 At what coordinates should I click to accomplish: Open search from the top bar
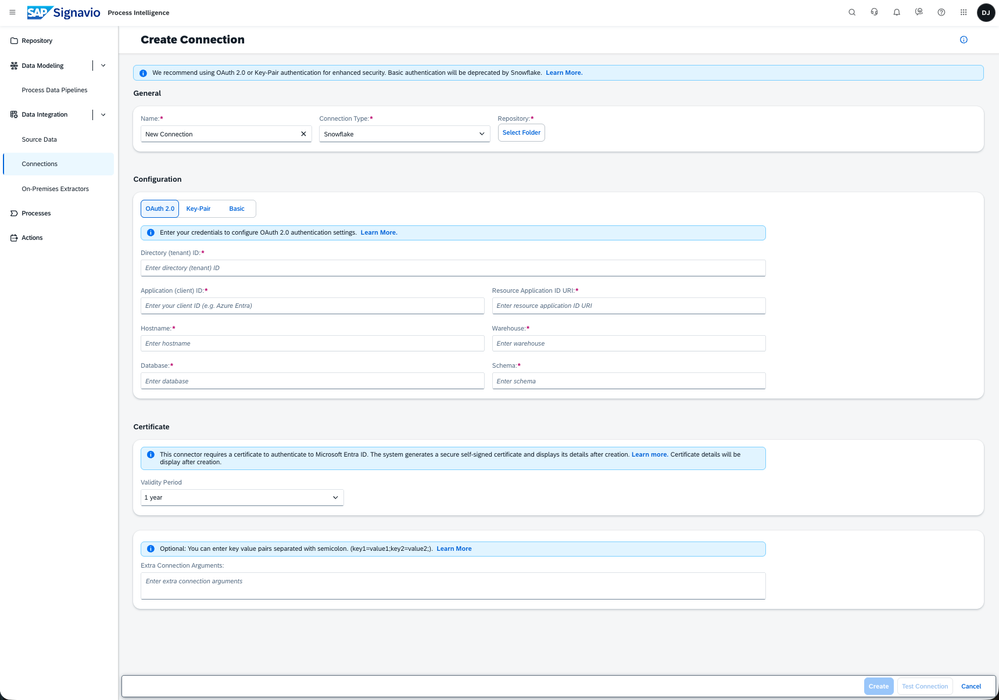[851, 12]
